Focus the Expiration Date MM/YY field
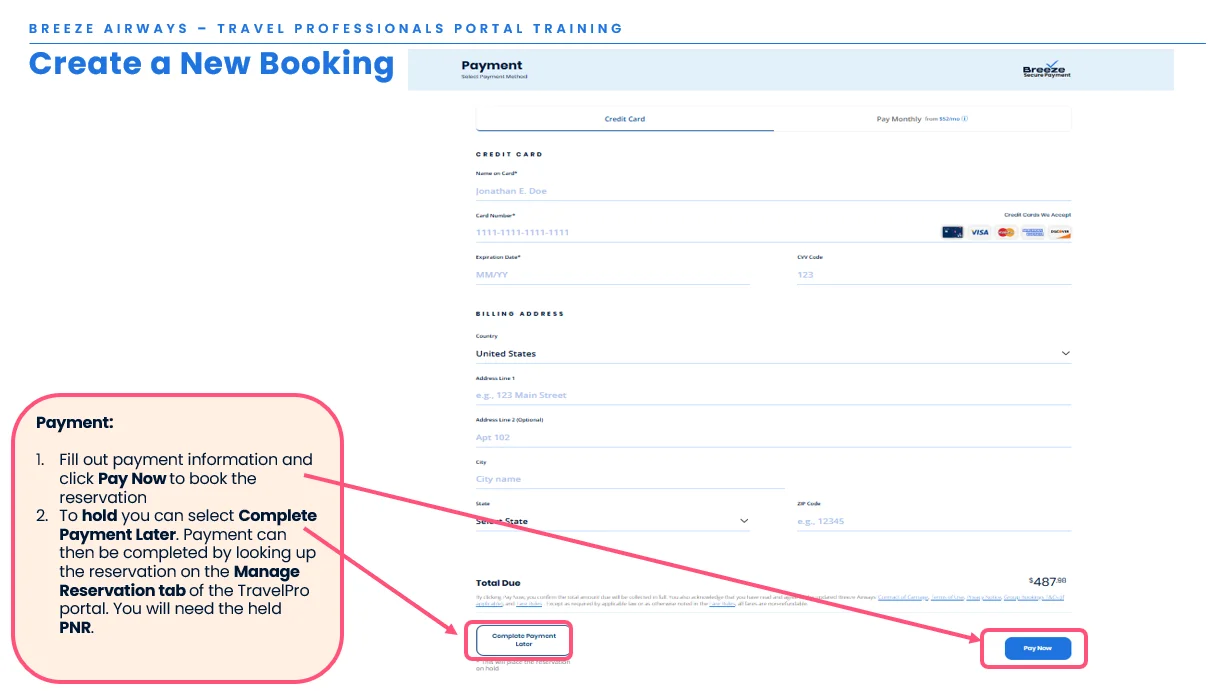Image resolution: width=1231 pixels, height=691 pixels. (x=612, y=274)
